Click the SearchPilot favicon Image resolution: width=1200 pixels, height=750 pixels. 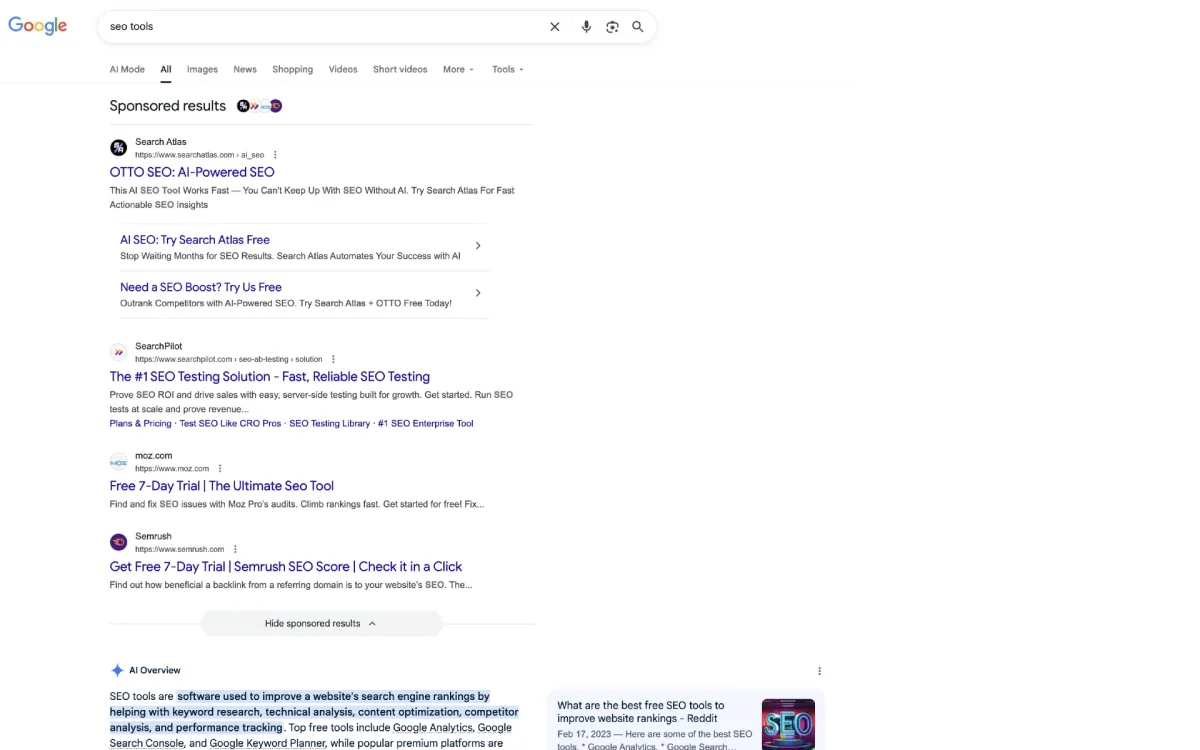click(x=119, y=351)
